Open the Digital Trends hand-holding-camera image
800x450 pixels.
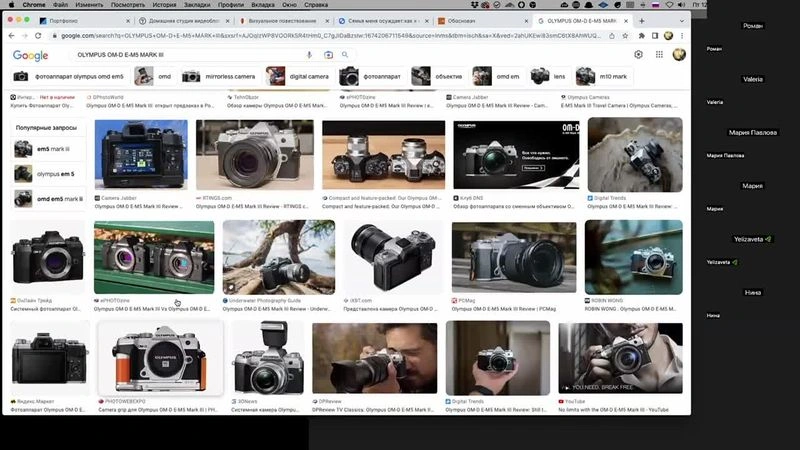pos(498,358)
